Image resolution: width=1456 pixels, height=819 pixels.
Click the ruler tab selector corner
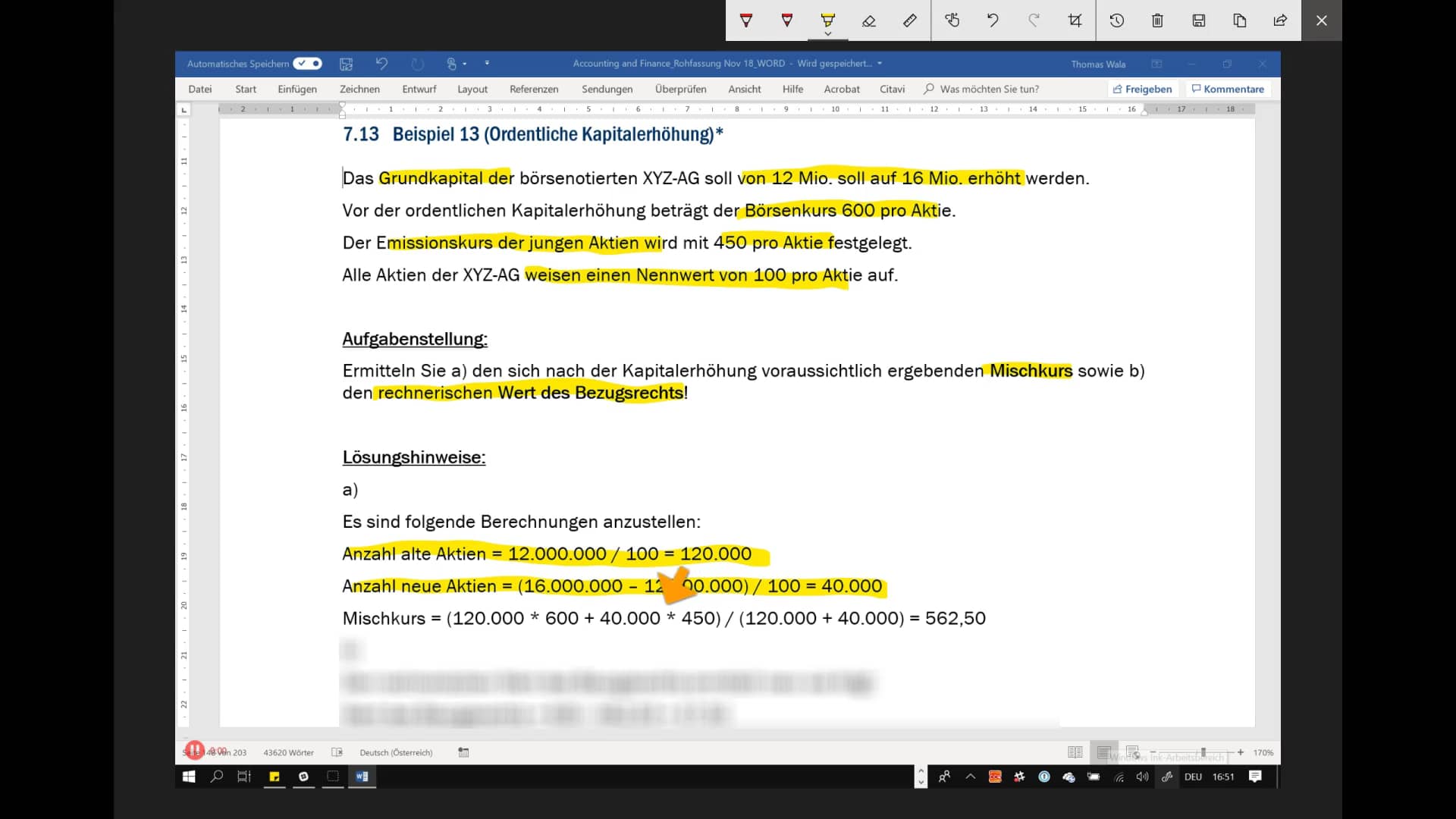[184, 110]
